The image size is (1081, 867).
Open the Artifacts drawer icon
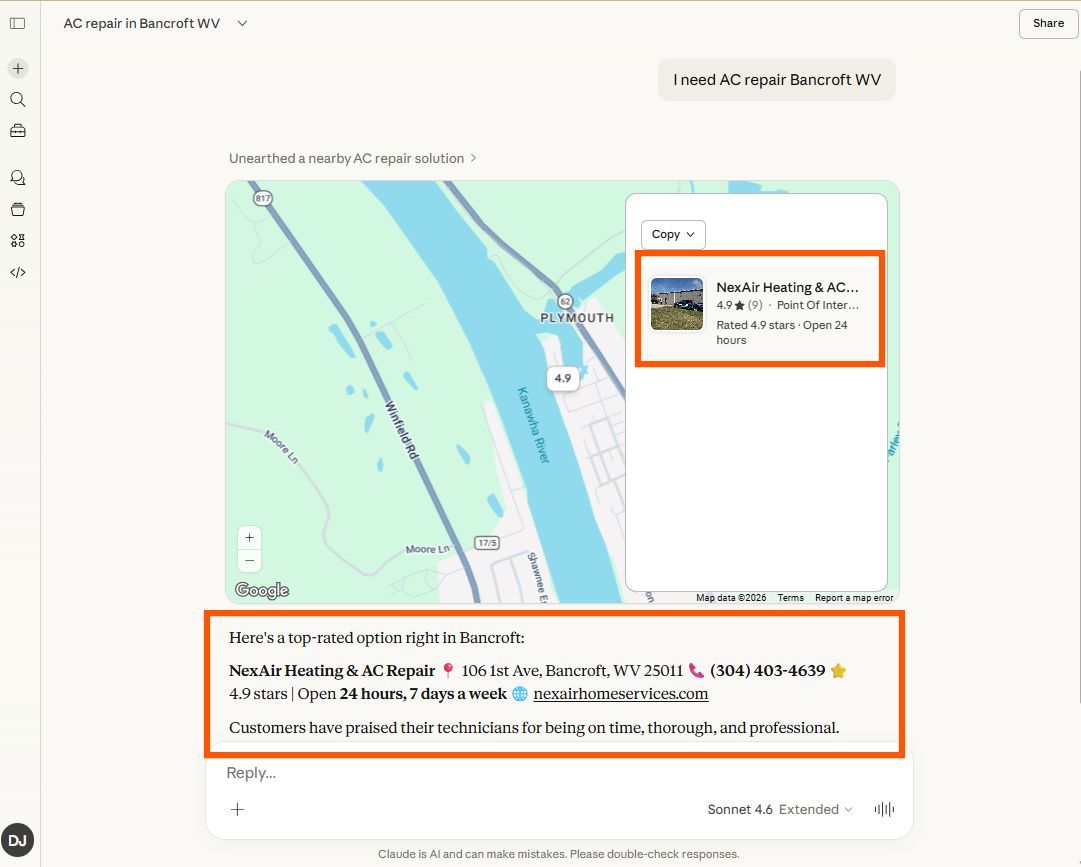(17, 209)
